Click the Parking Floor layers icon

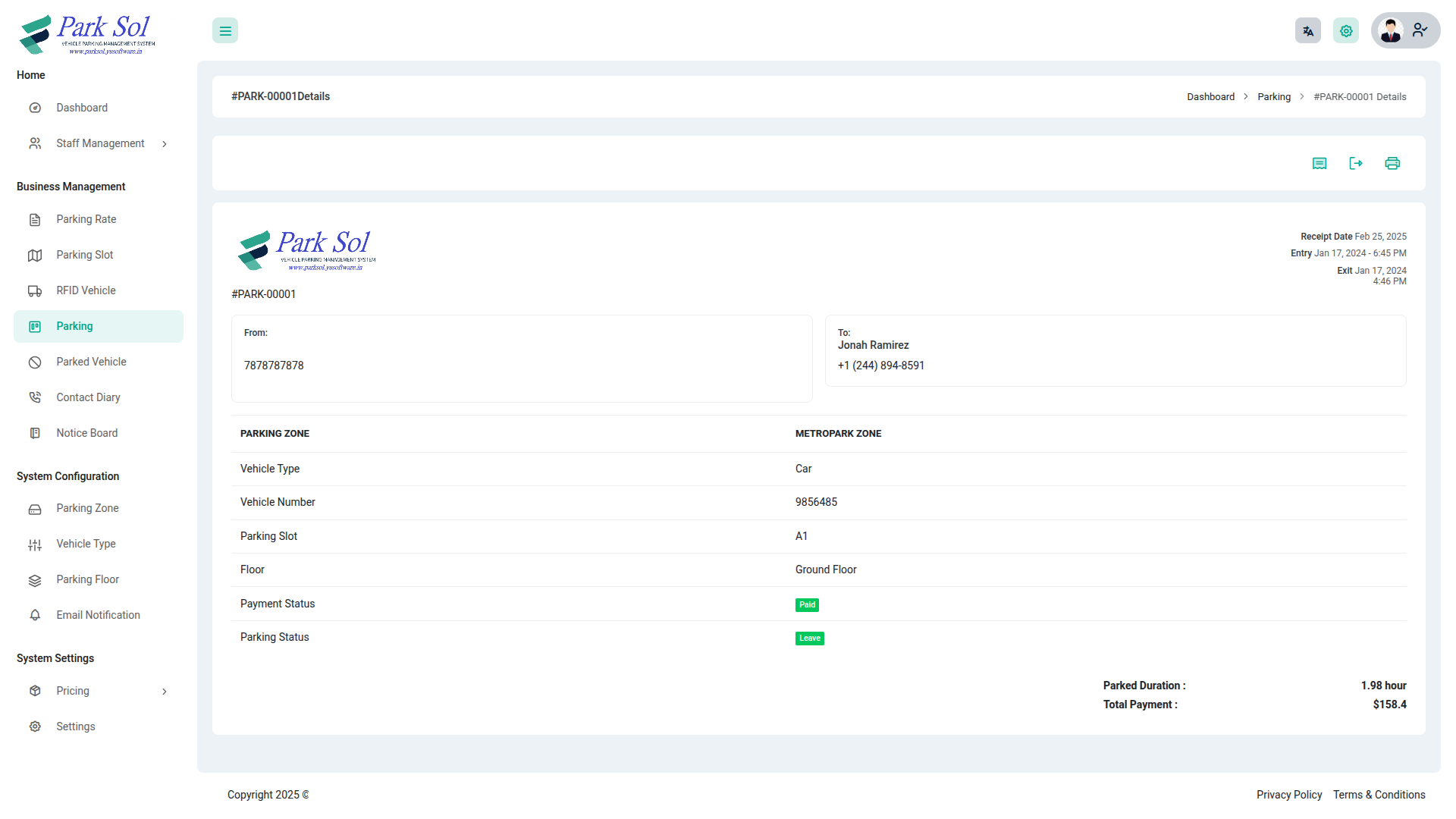[x=35, y=580]
